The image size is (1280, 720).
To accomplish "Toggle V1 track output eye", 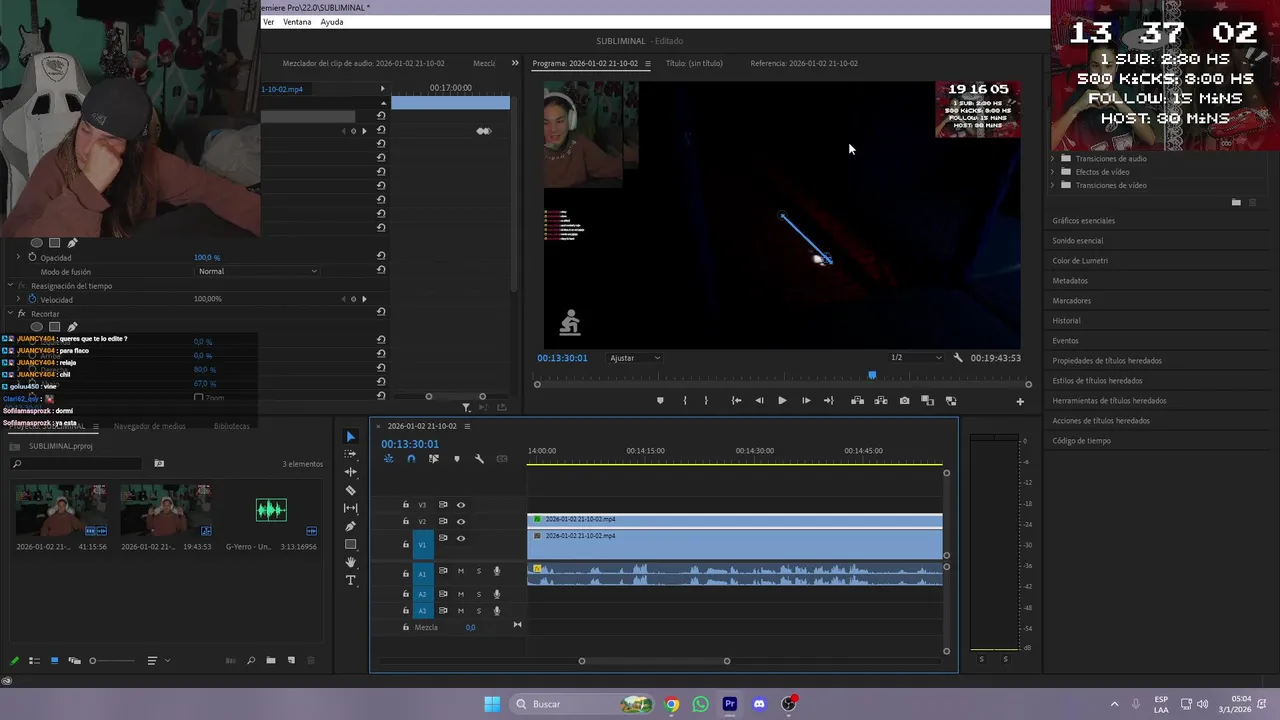I will coord(461,538).
